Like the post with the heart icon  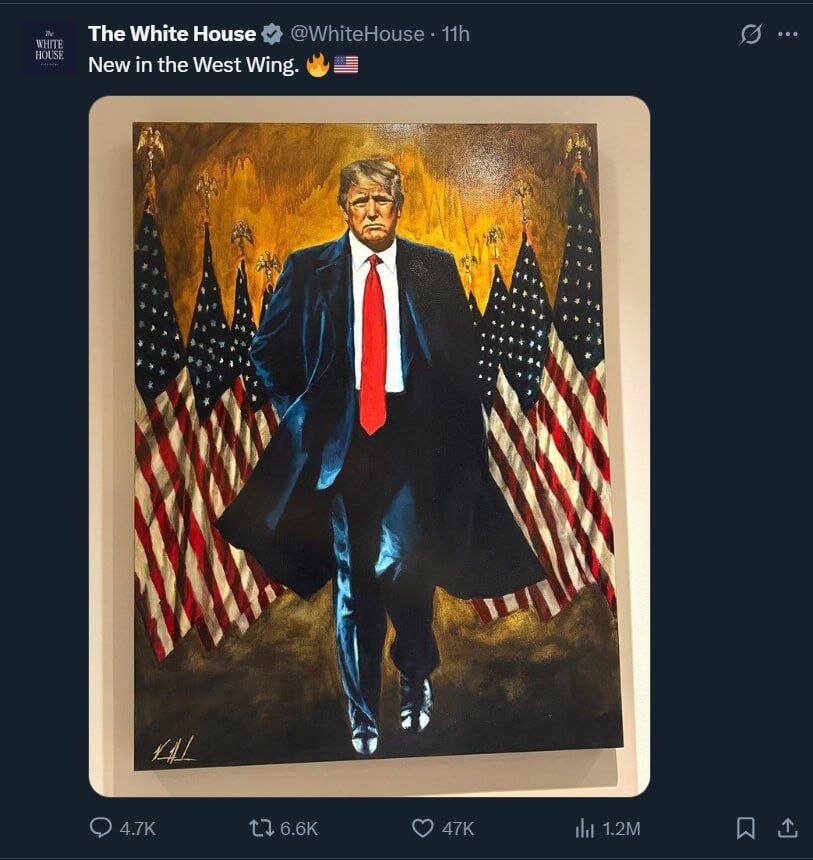(423, 828)
